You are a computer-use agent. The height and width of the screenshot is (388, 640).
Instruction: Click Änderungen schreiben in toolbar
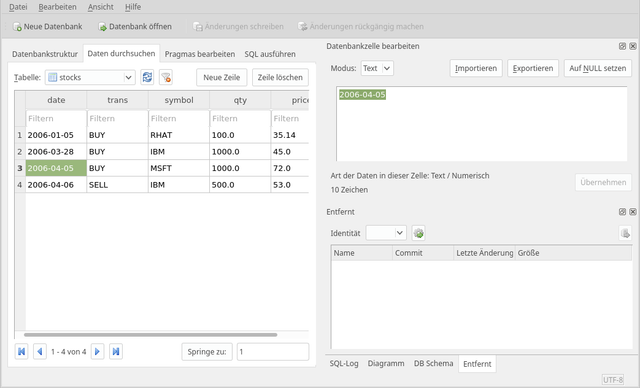coord(238,27)
